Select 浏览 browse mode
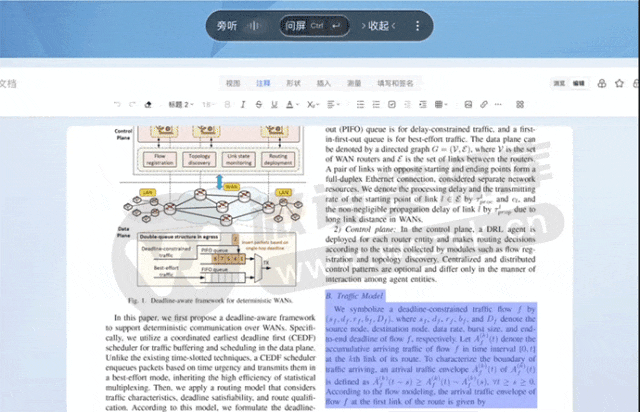This screenshot has height=412, width=640. (559, 83)
